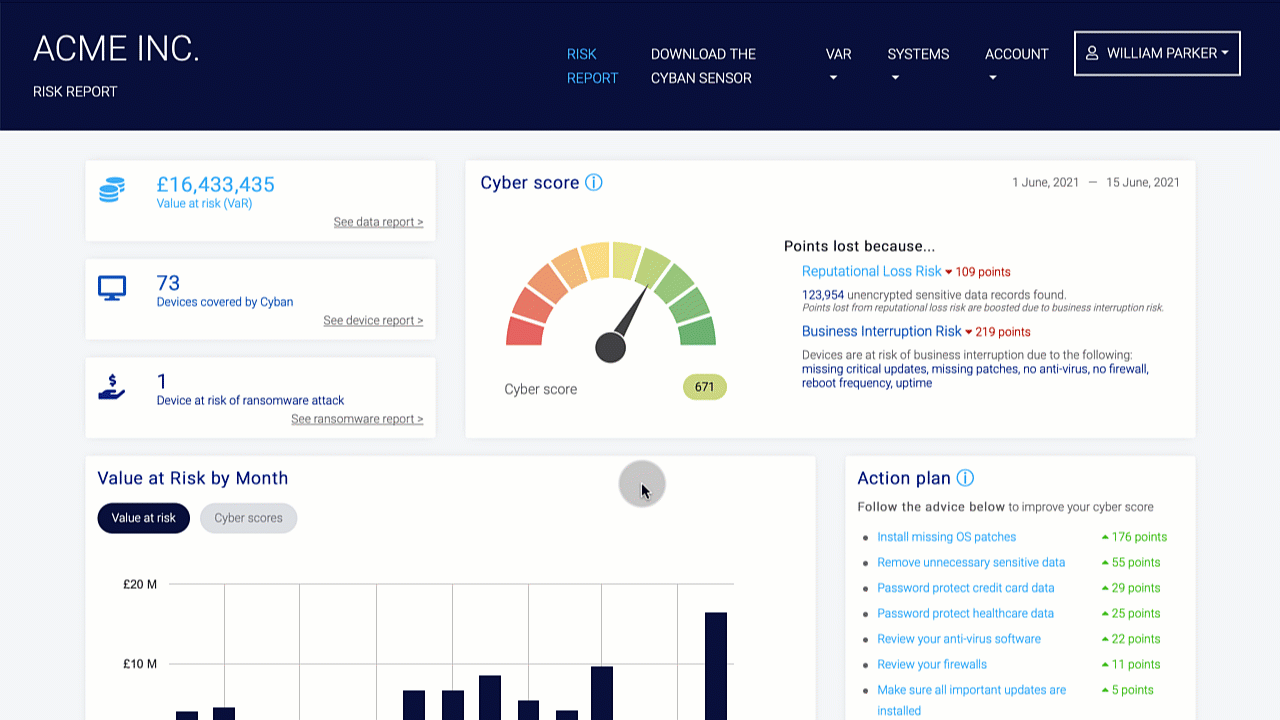Click the tallest bar in the chart

716,665
